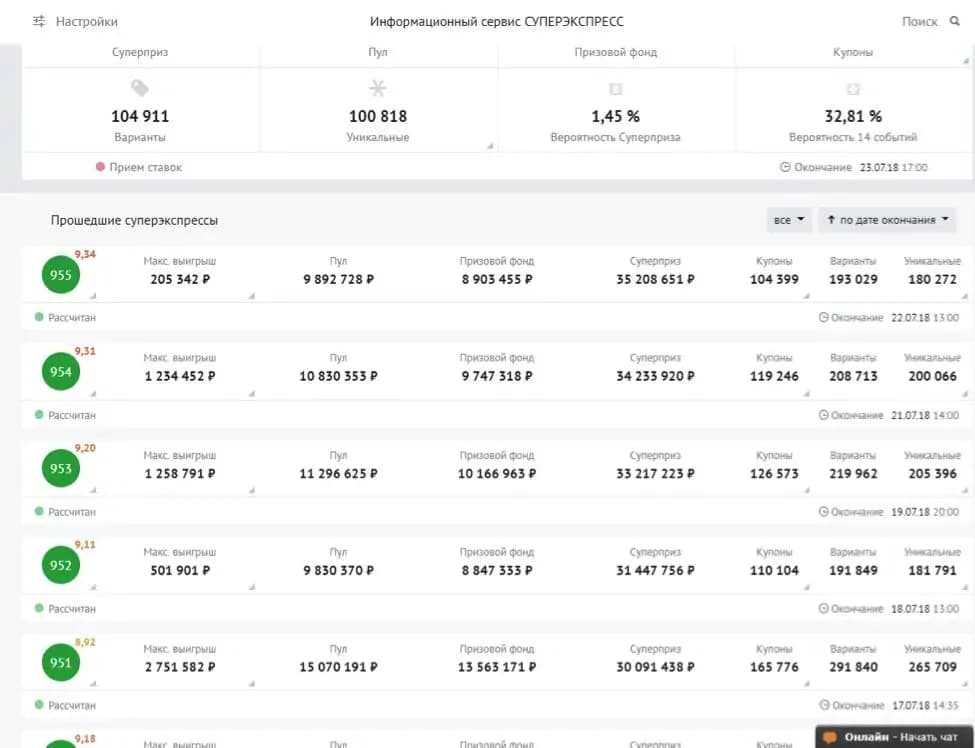Click Призовой фонд value 8 903 455 ₽
This screenshot has width=975, height=748.
point(497,279)
